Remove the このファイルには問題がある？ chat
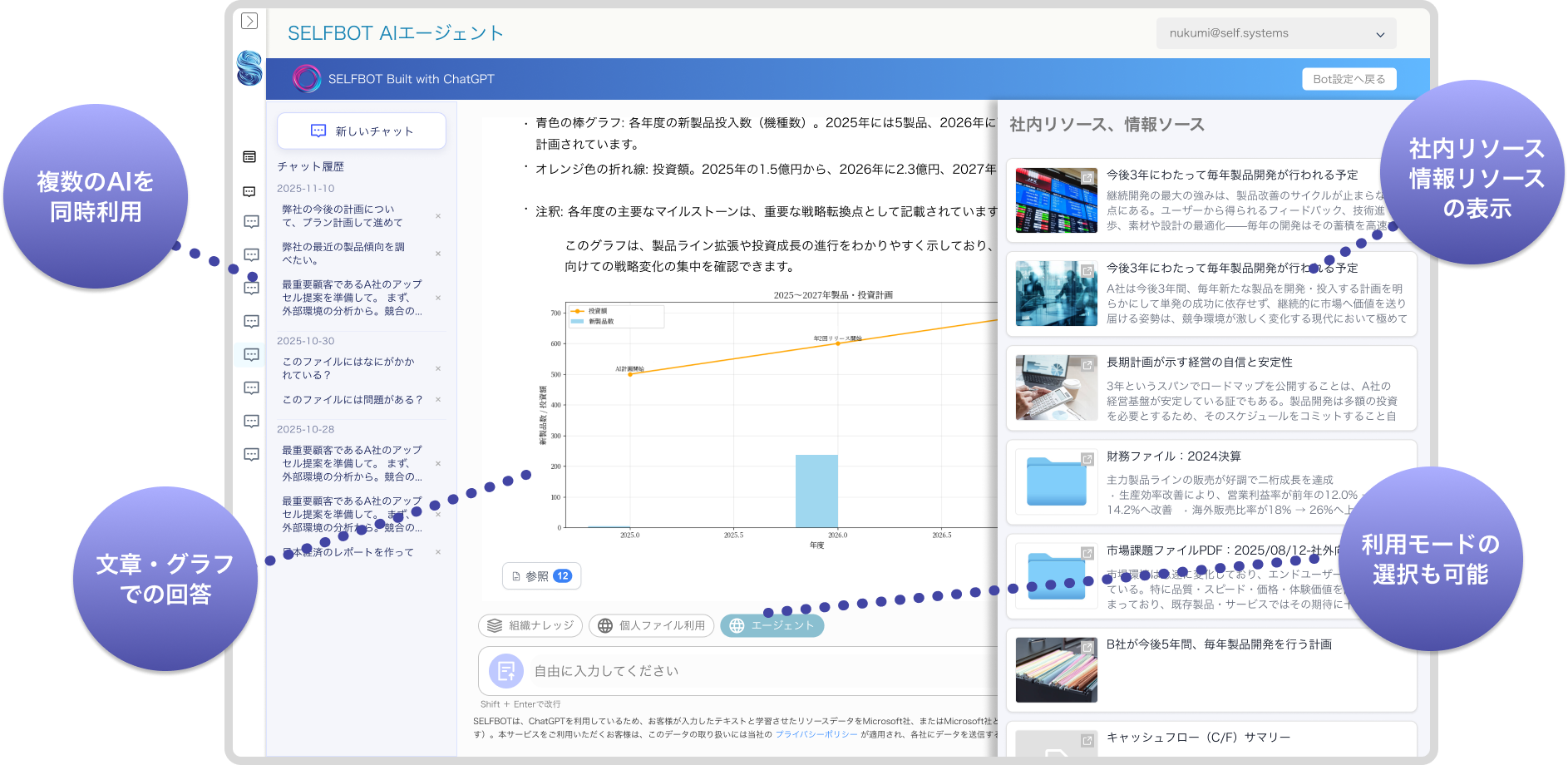This screenshot has width=1568, height=765. coord(438,400)
